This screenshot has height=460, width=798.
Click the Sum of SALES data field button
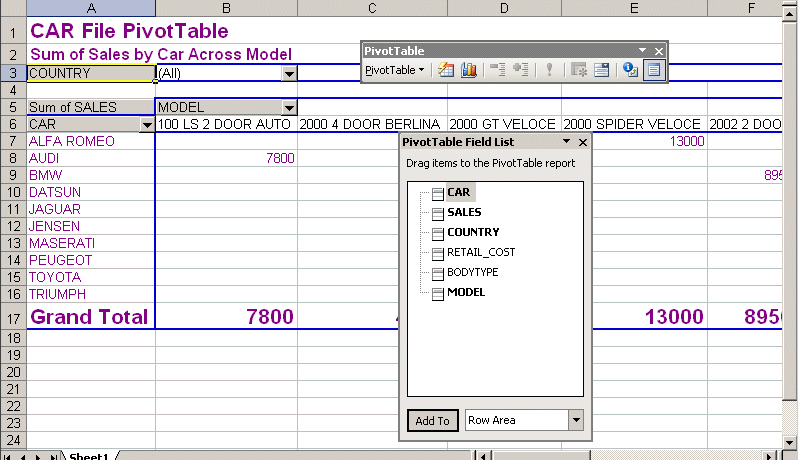pos(91,107)
